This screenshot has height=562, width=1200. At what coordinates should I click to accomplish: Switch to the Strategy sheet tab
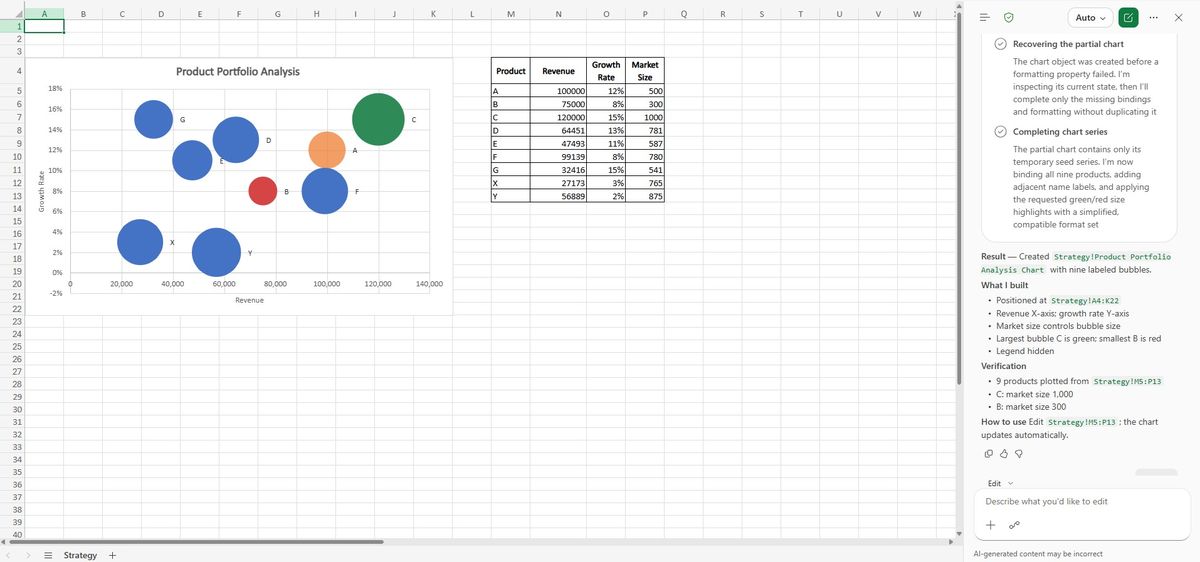80,555
